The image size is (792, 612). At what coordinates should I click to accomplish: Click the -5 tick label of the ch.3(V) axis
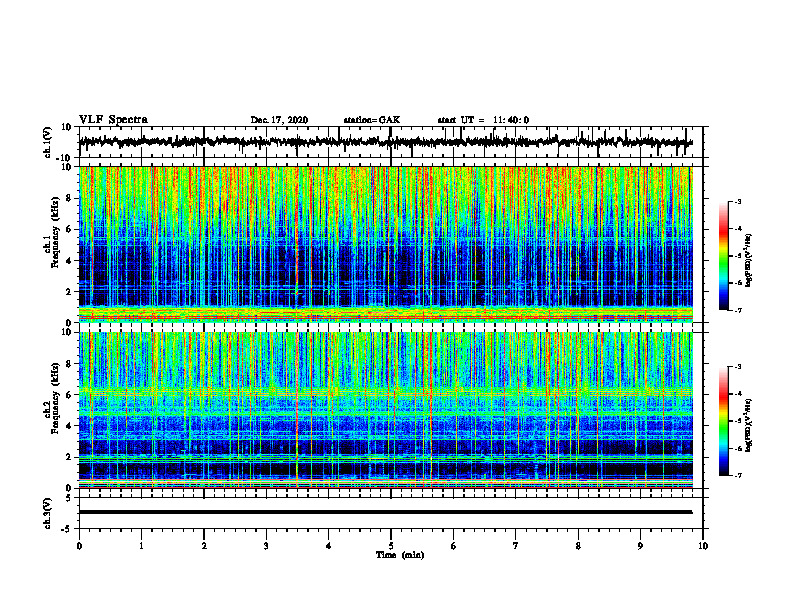[68, 529]
